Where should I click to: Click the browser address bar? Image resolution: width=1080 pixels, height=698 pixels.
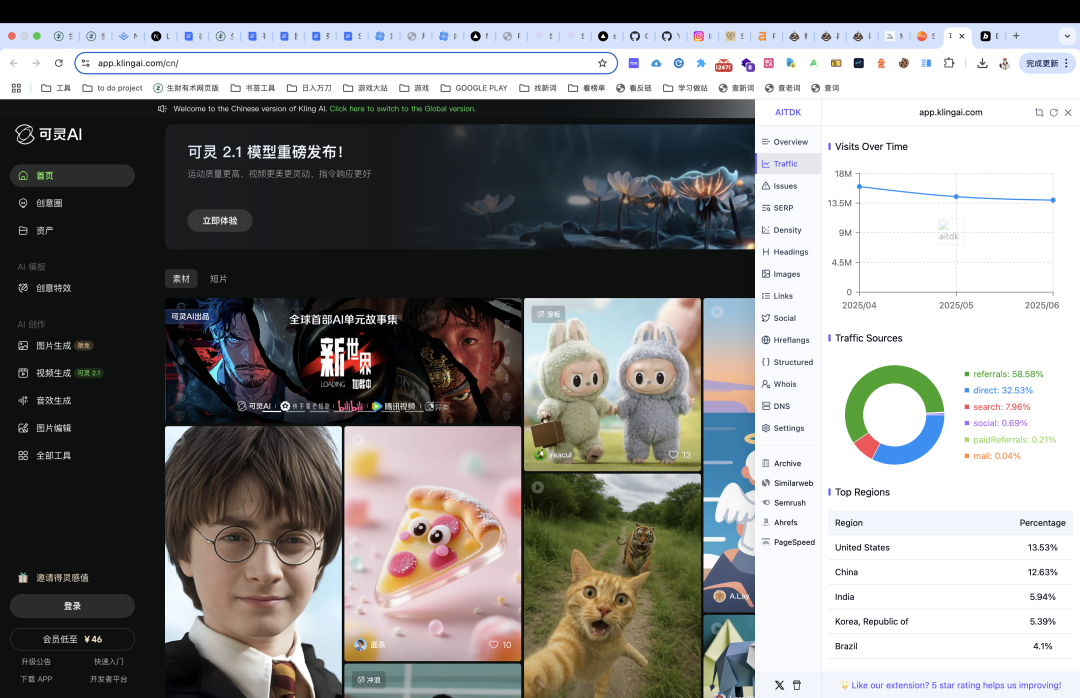tap(344, 63)
